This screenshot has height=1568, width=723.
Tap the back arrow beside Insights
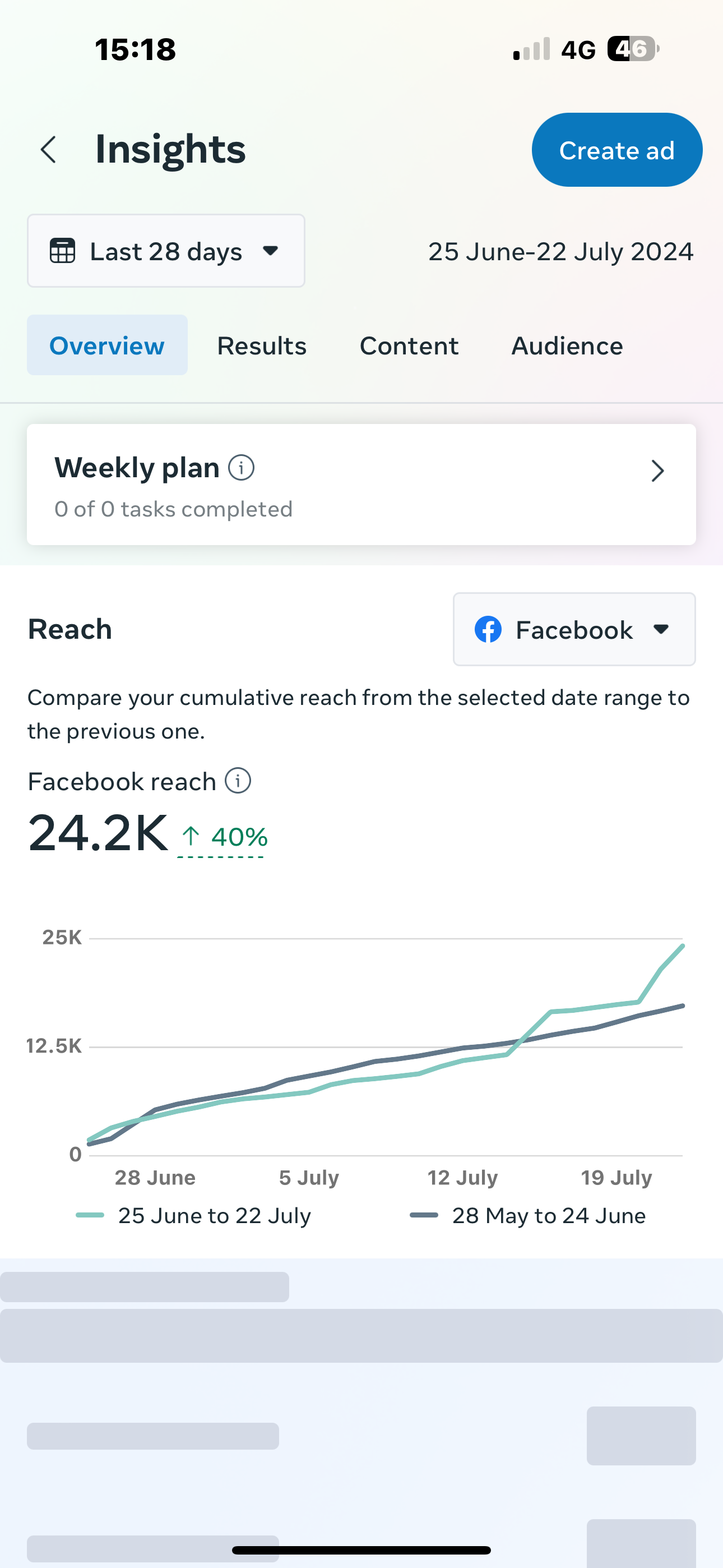click(49, 150)
